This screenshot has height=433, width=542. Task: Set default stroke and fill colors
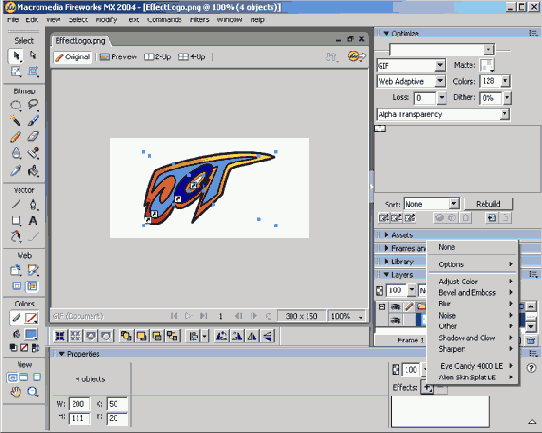click(13, 348)
